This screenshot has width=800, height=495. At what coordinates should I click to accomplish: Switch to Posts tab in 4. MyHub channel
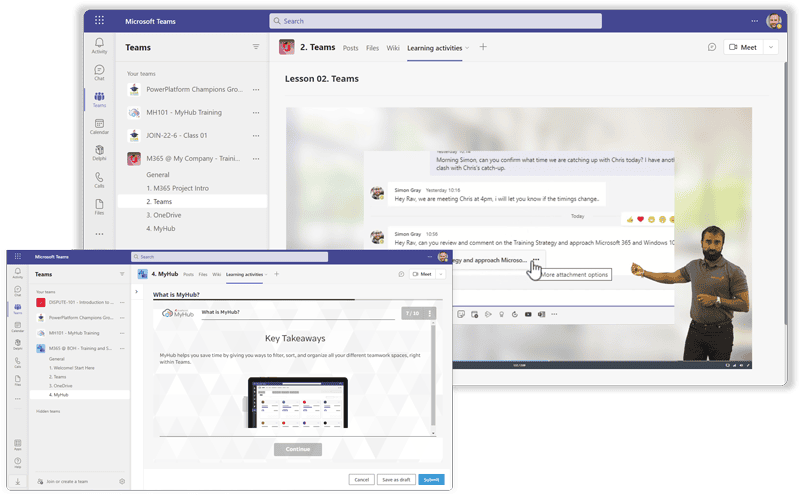pyautogui.click(x=188, y=275)
